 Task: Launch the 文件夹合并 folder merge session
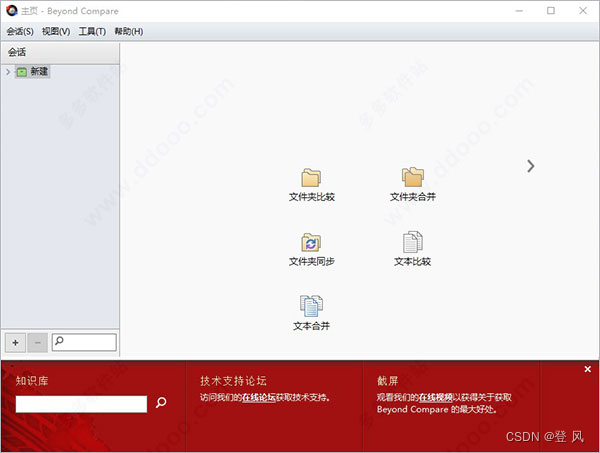click(412, 185)
